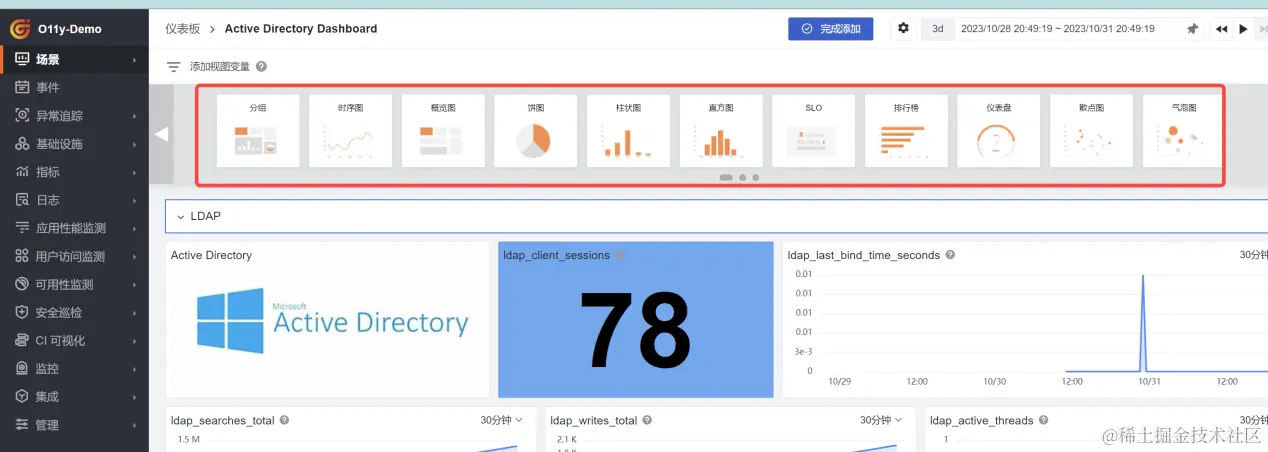Add a 气泡图 chart
Image resolution: width=1268 pixels, height=452 pixels.
point(1183,130)
